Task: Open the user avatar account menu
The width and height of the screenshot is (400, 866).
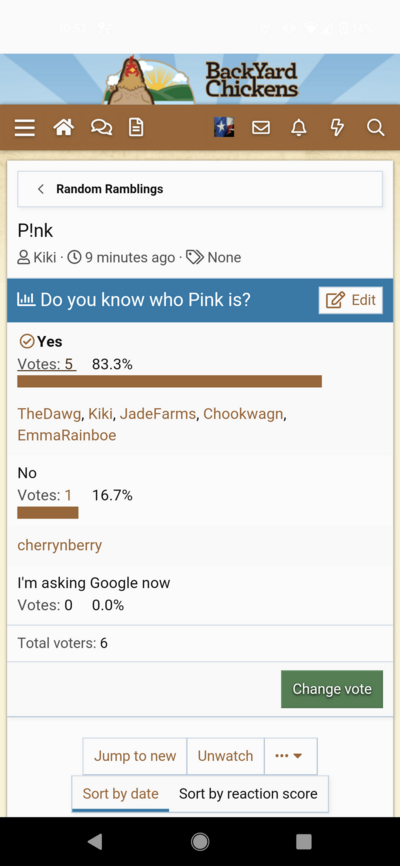Action: (x=224, y=127)
